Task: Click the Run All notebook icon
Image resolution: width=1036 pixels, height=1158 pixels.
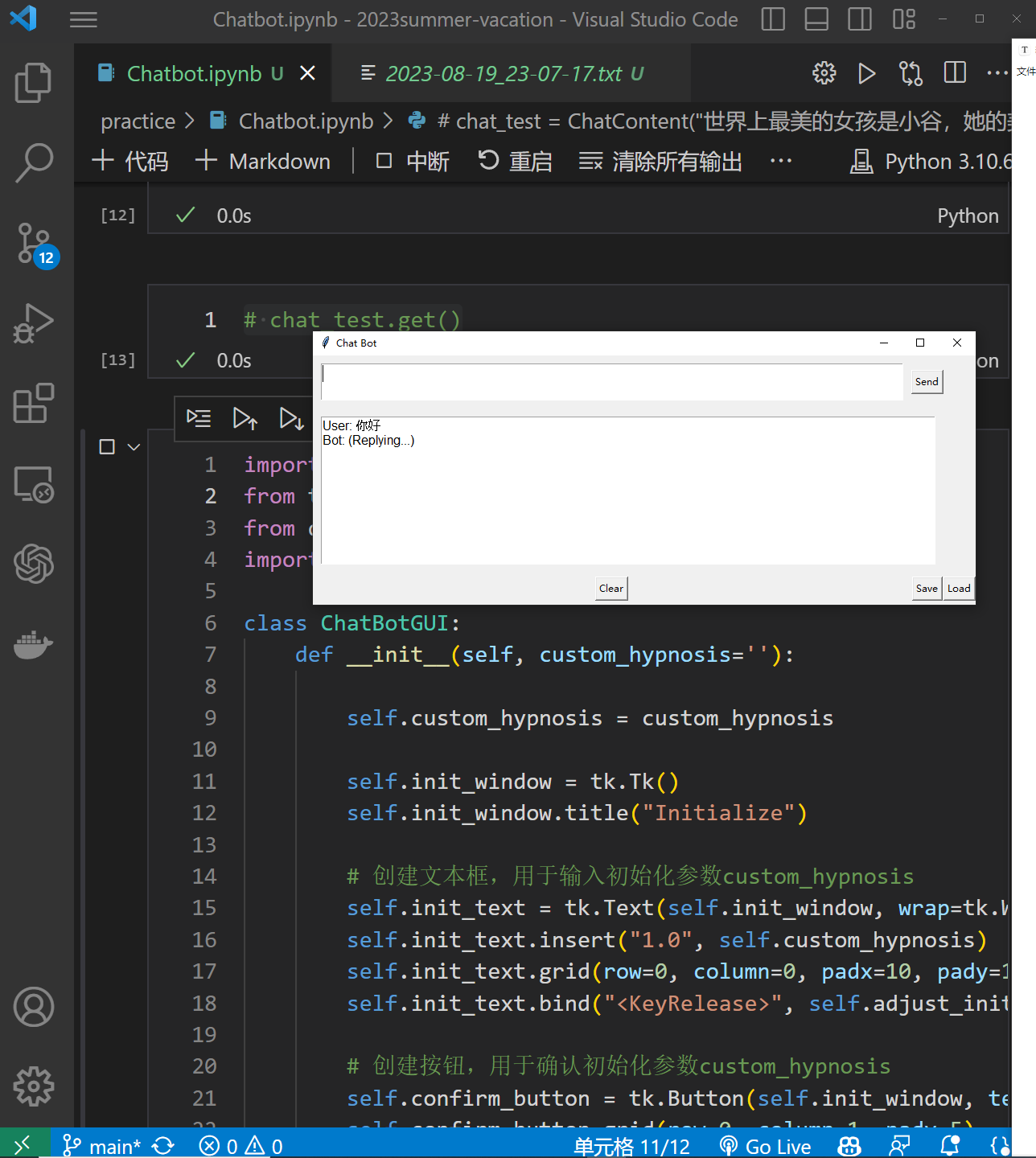Action: tap(866, 74)
